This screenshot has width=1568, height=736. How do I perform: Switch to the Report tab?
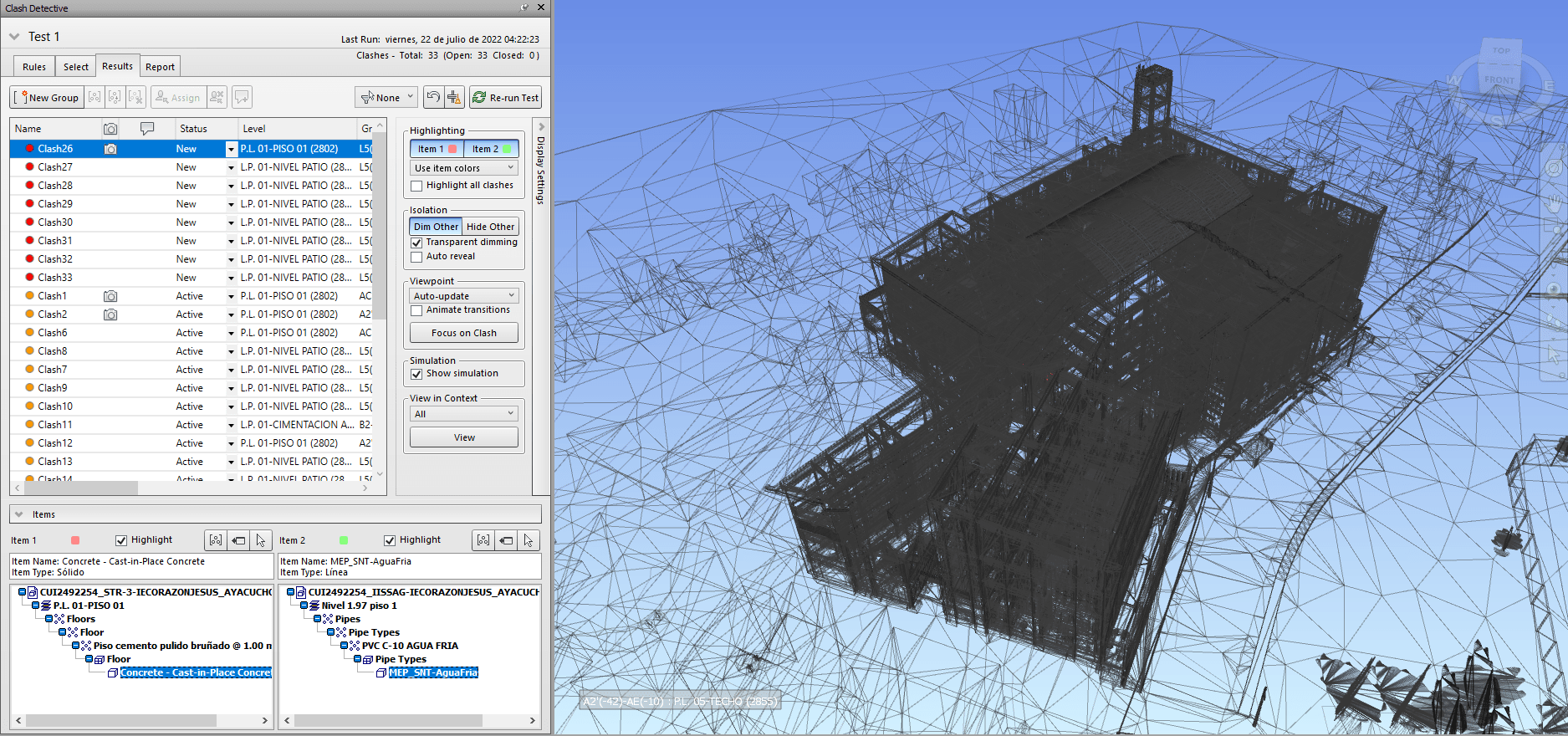160,67
